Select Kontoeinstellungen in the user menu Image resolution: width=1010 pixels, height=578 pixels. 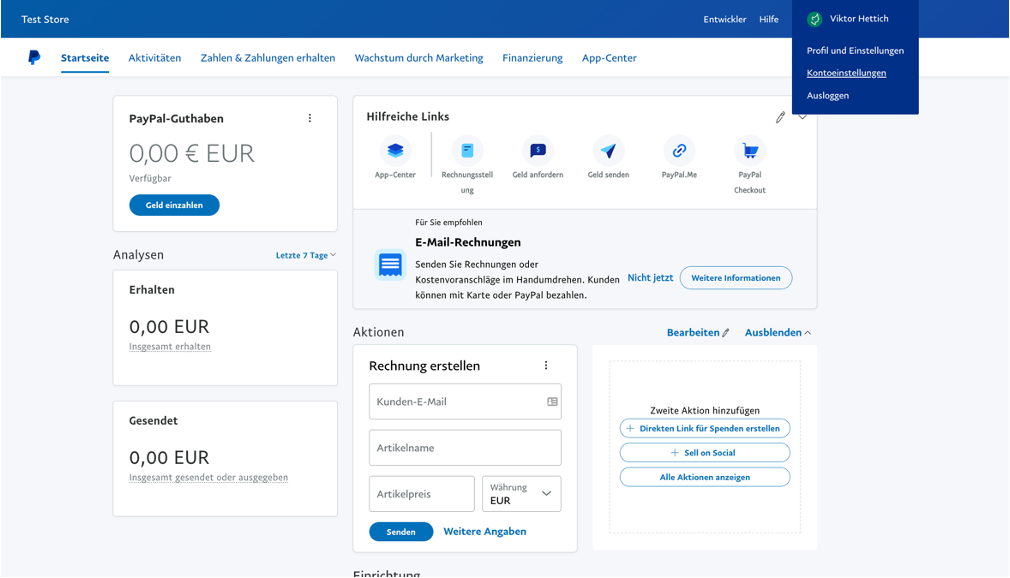pos(846,73)
